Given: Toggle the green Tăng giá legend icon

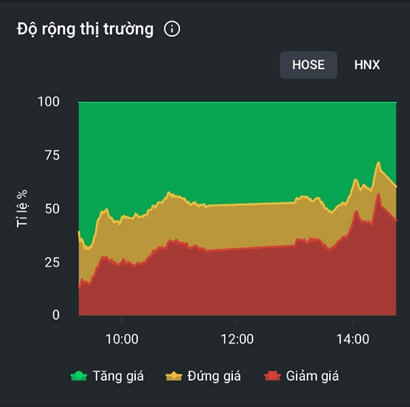Looking at the screenshot, I should (79, 376).
